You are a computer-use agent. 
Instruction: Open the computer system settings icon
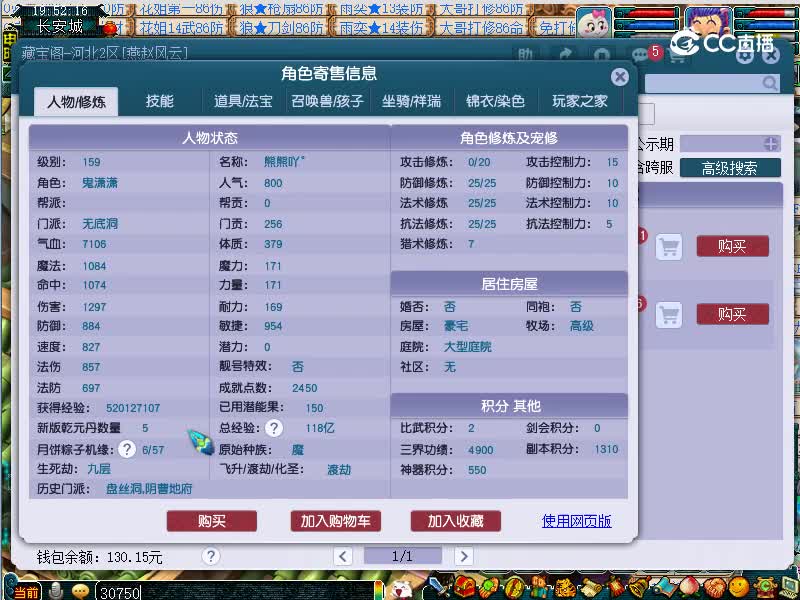[789, 588]
